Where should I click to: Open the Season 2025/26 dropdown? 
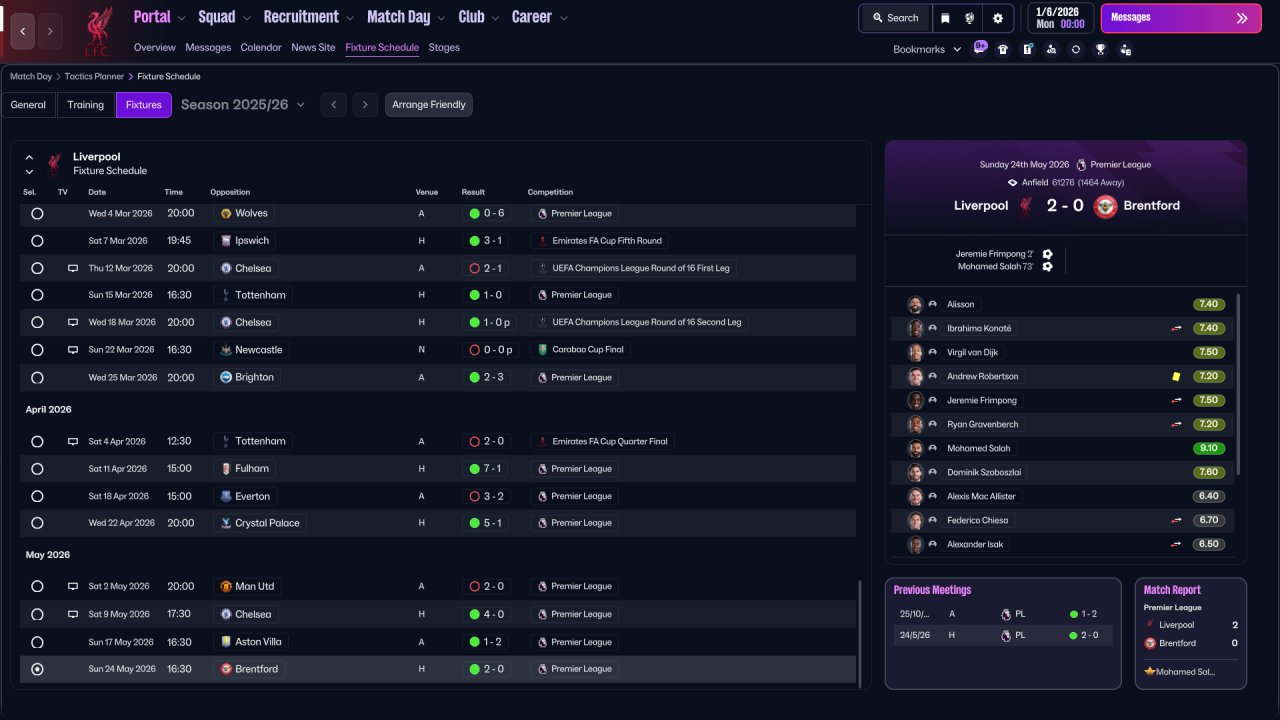(x=243, y=104)
